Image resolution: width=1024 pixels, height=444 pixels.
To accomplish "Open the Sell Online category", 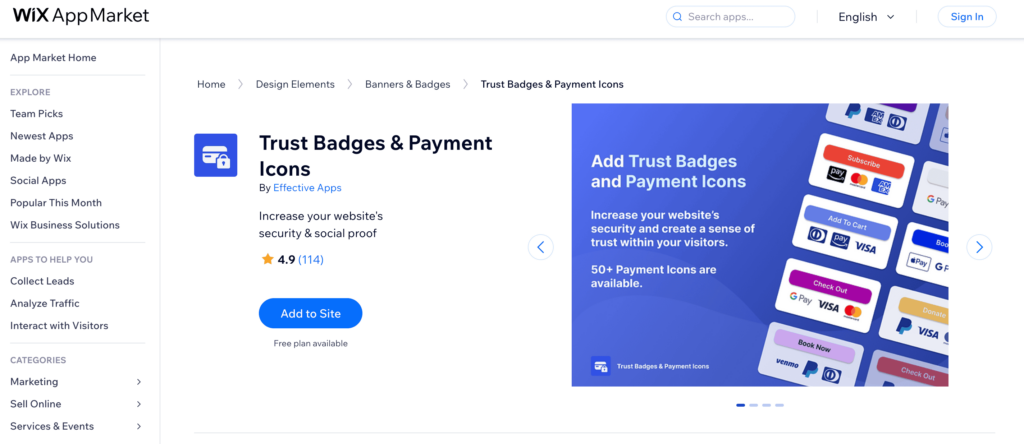I will 36,404.
